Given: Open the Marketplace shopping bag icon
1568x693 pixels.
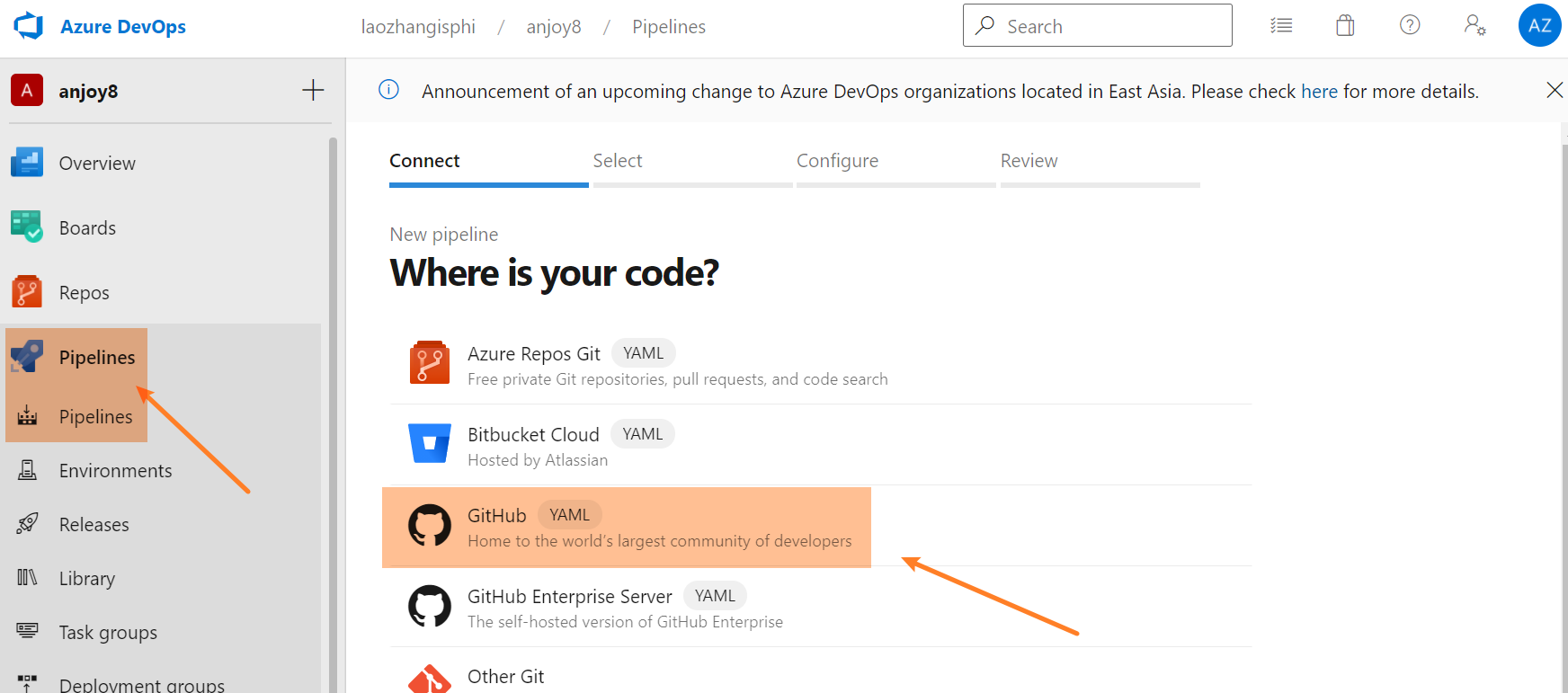Looking at the screenshot, I should [1345, 25].
